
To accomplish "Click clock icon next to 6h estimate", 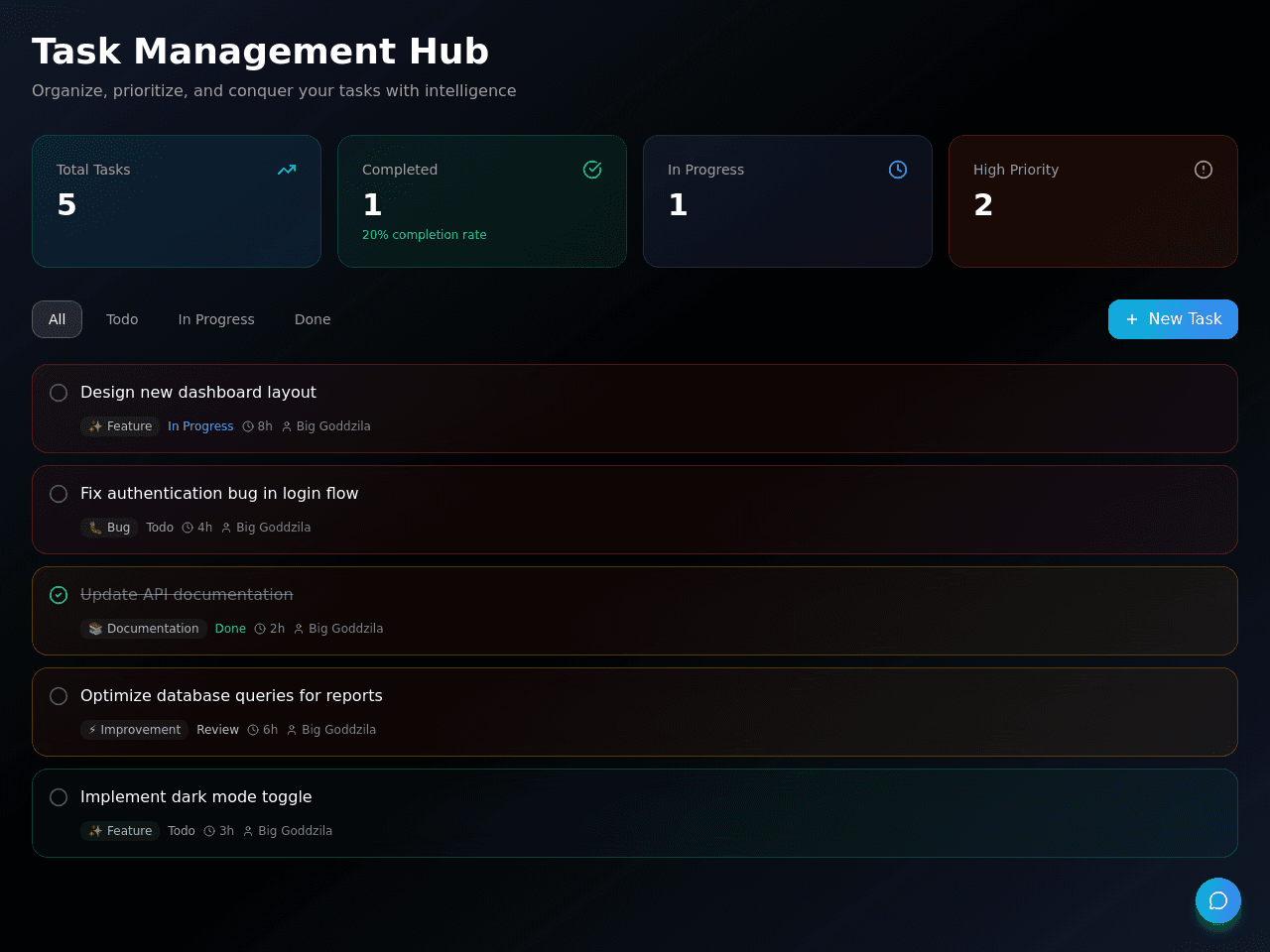I will click(253, 730).
